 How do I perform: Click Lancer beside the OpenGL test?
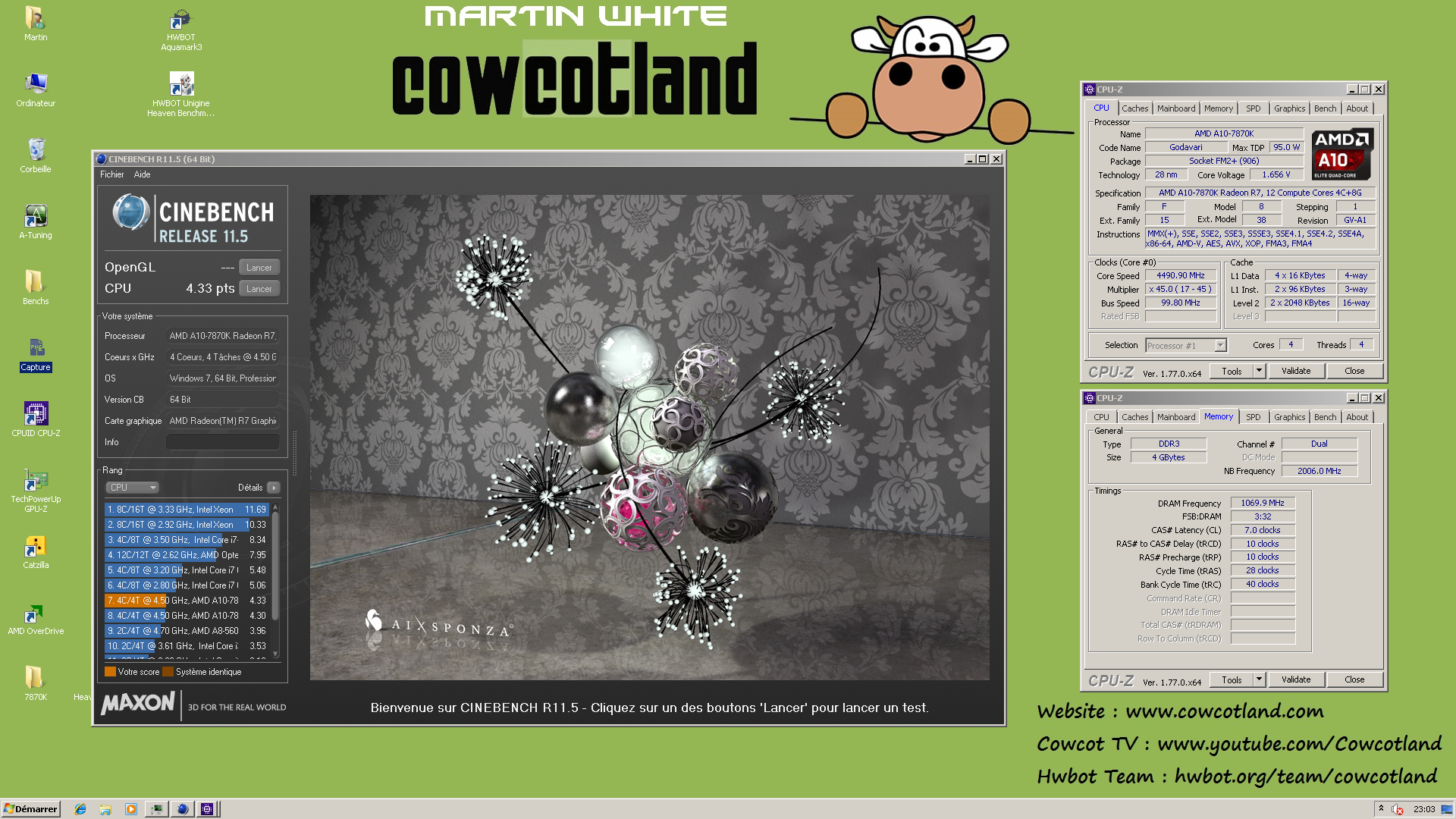259,268
